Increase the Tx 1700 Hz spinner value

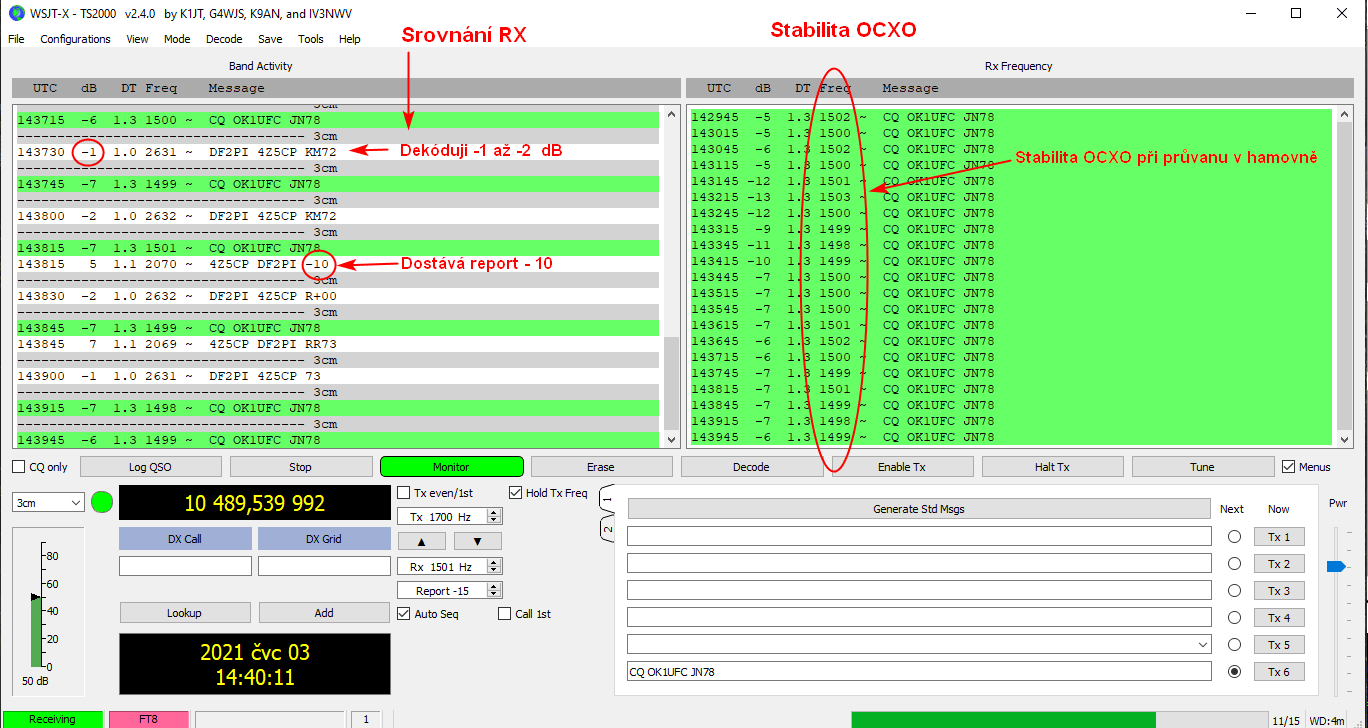point(494,513)
